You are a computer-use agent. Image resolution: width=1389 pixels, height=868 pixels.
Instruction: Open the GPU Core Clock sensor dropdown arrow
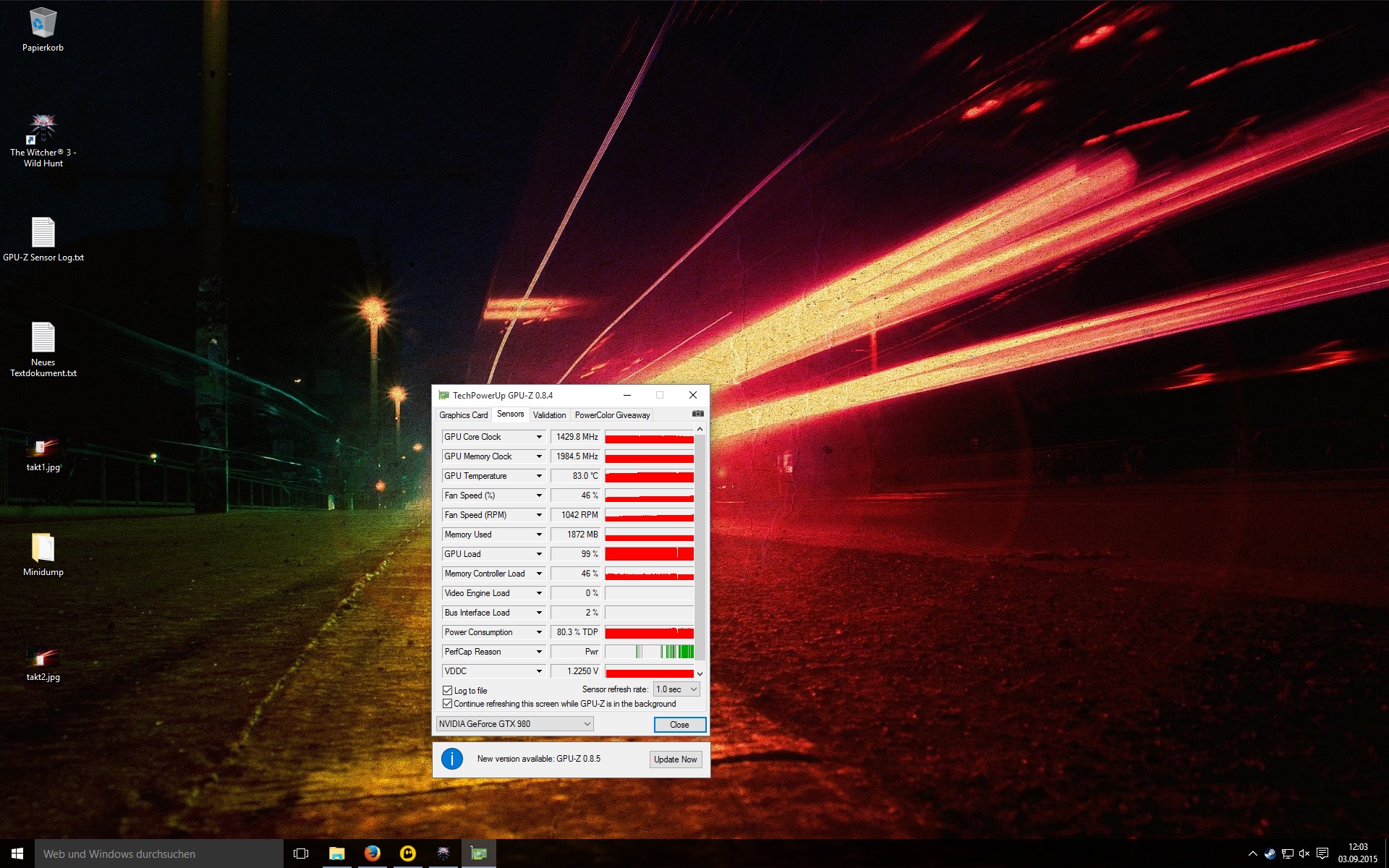tap(539, 437)
